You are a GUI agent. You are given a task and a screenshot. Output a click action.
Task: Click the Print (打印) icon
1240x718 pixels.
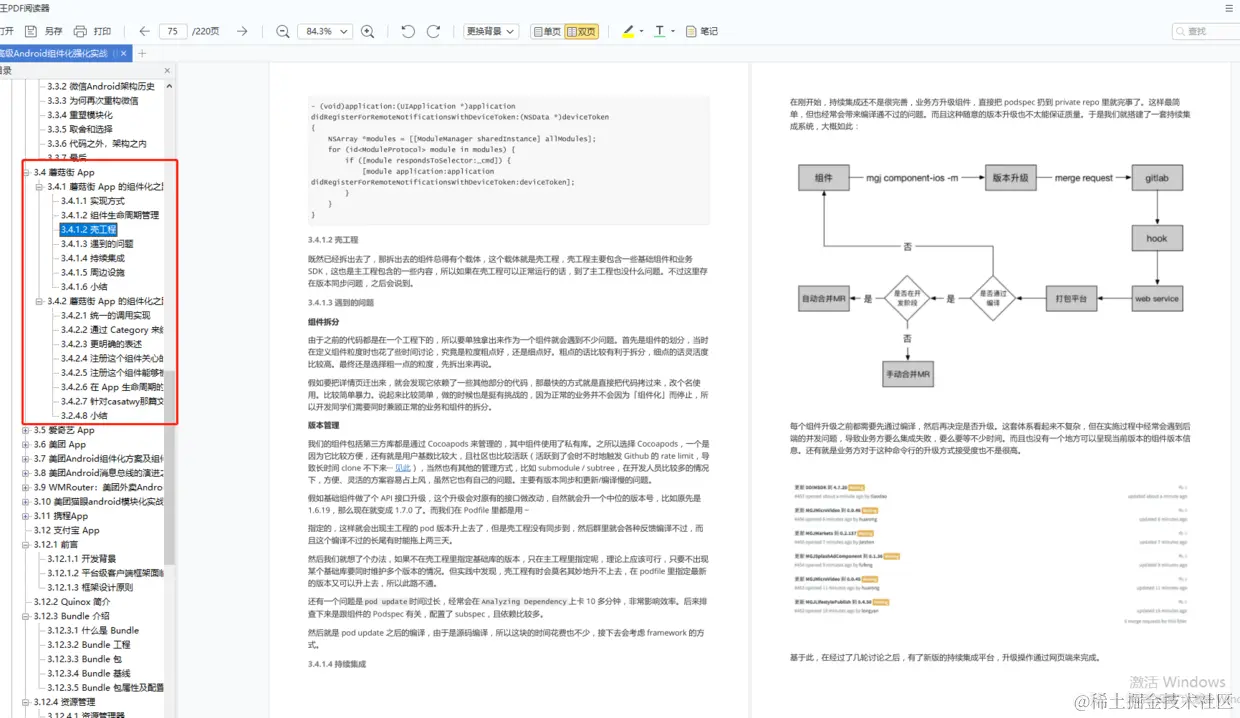coord(80,31)
